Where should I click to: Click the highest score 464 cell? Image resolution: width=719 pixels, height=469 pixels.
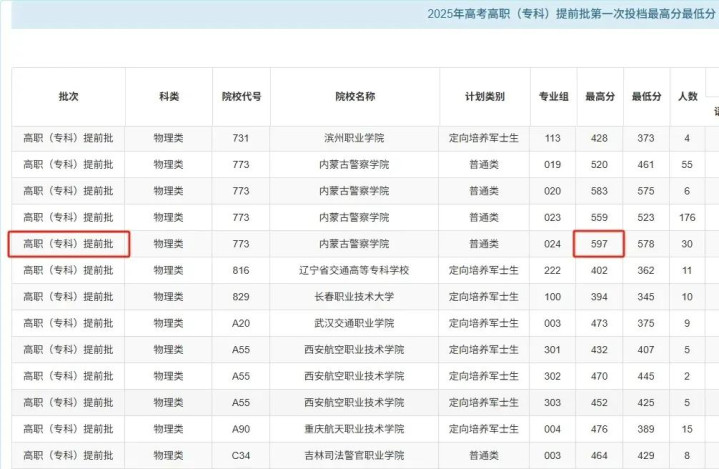599,456
